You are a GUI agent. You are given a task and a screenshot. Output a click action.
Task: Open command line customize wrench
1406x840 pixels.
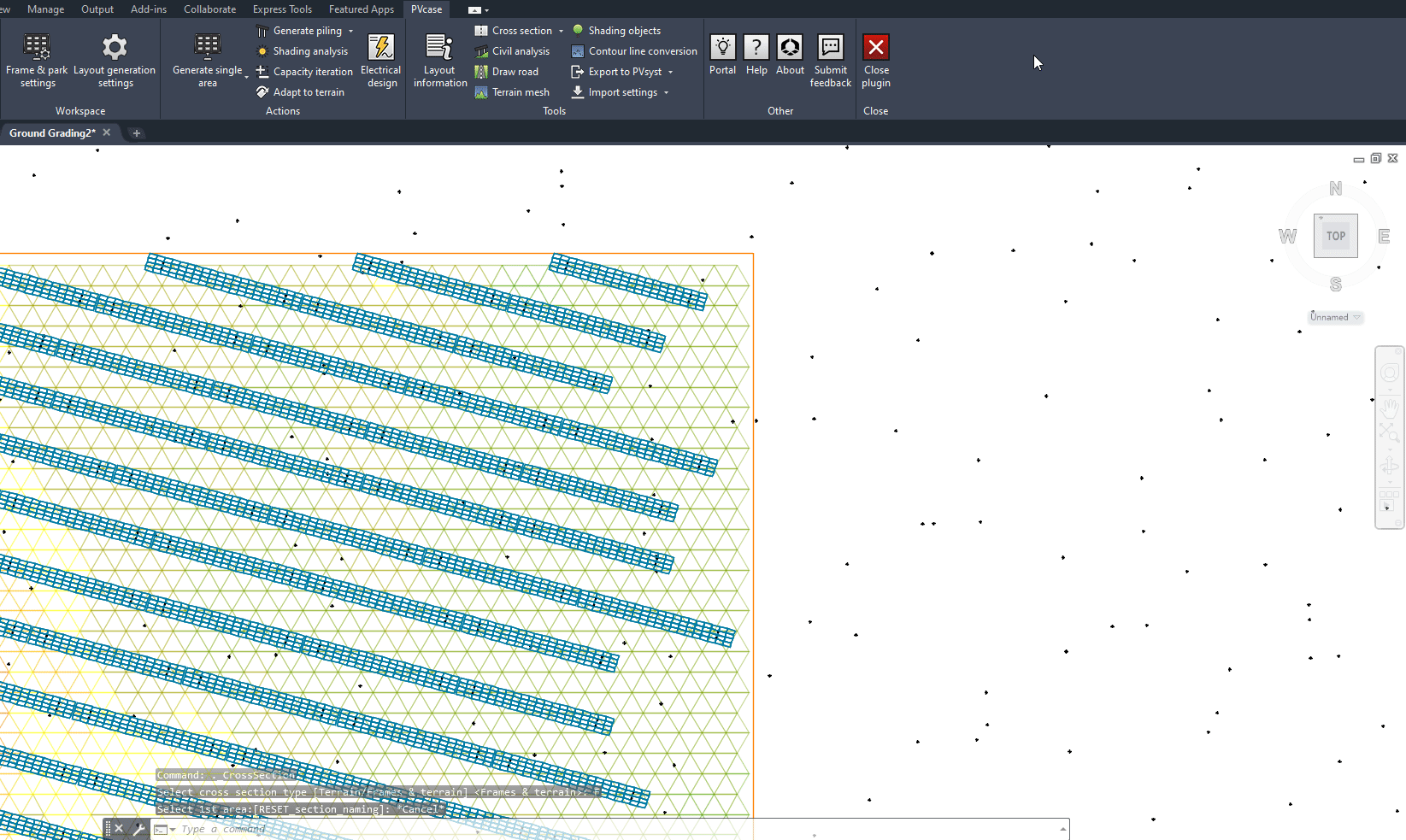coord(138,829)
